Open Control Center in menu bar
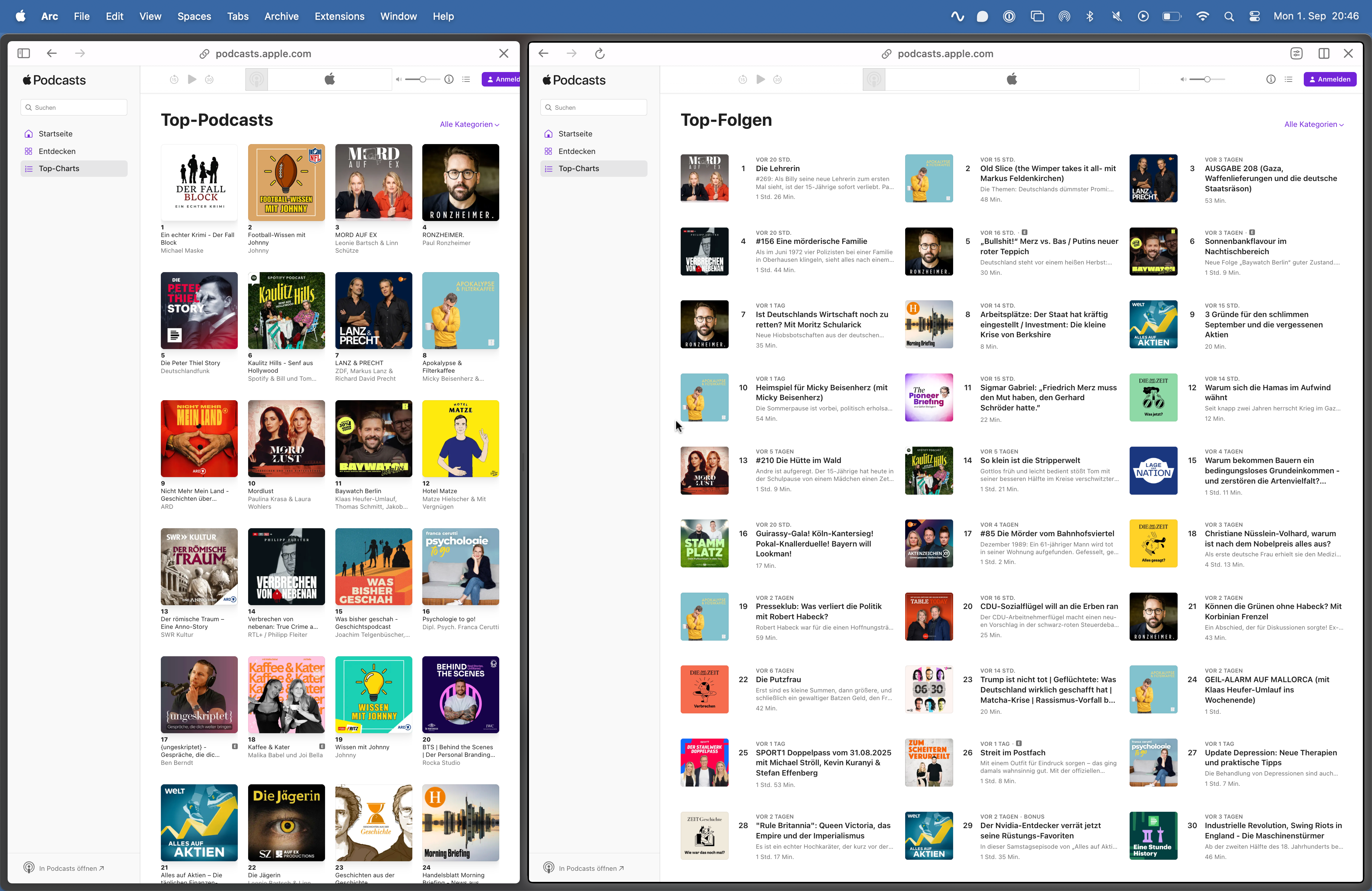Viewport: 1372px width, 891px height. [1255, 16]
